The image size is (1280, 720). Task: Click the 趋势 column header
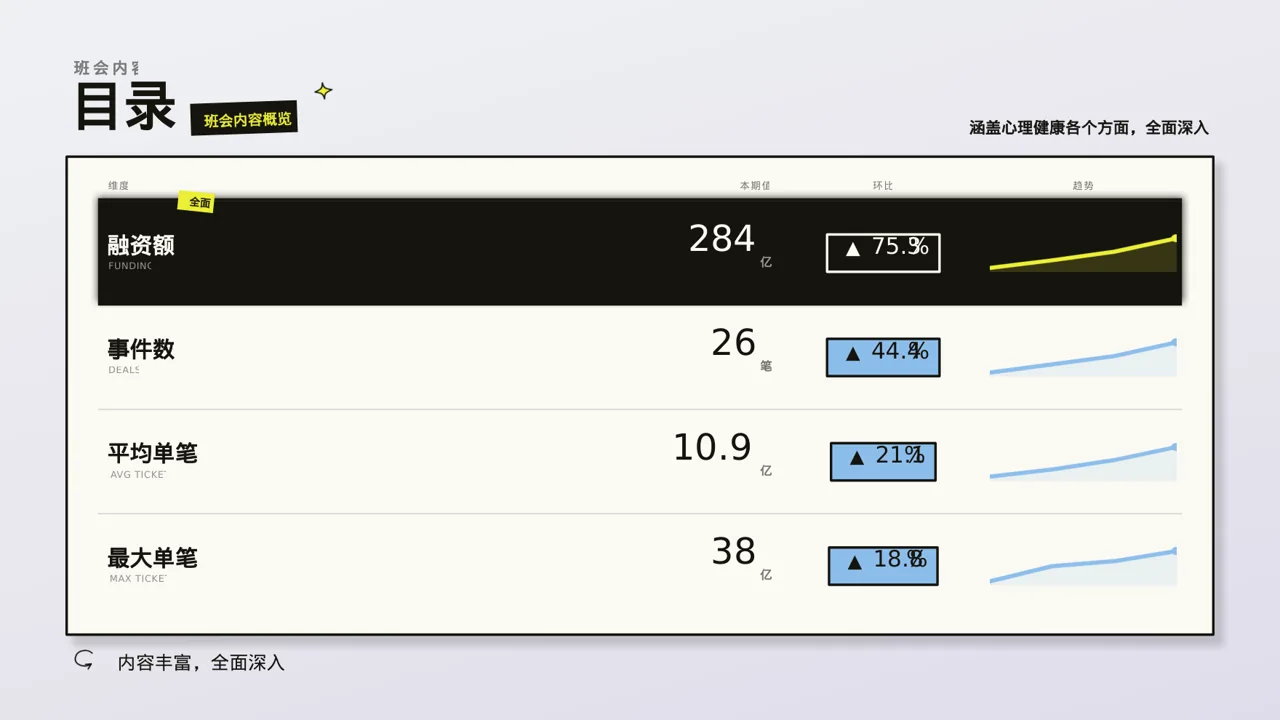pos(1083,186)
